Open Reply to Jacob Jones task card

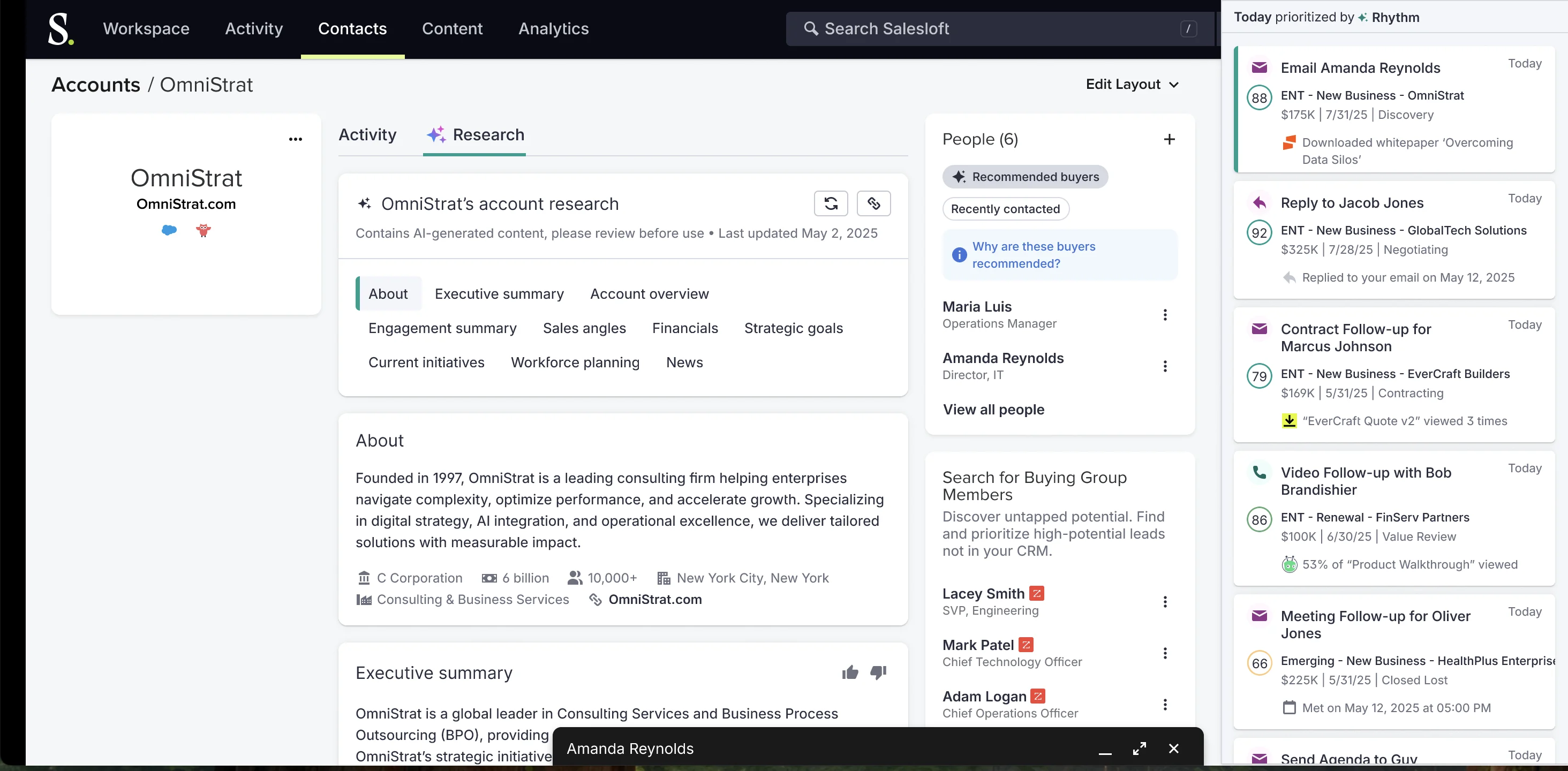pos(1394,240)
